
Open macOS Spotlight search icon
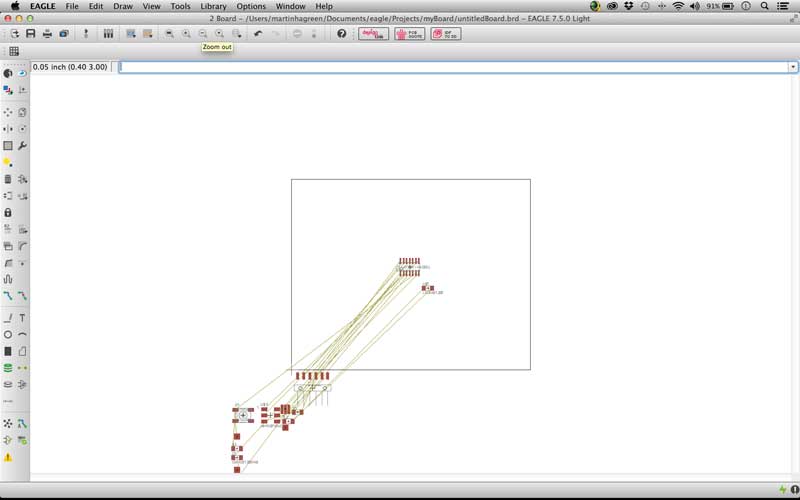(764, 6)
